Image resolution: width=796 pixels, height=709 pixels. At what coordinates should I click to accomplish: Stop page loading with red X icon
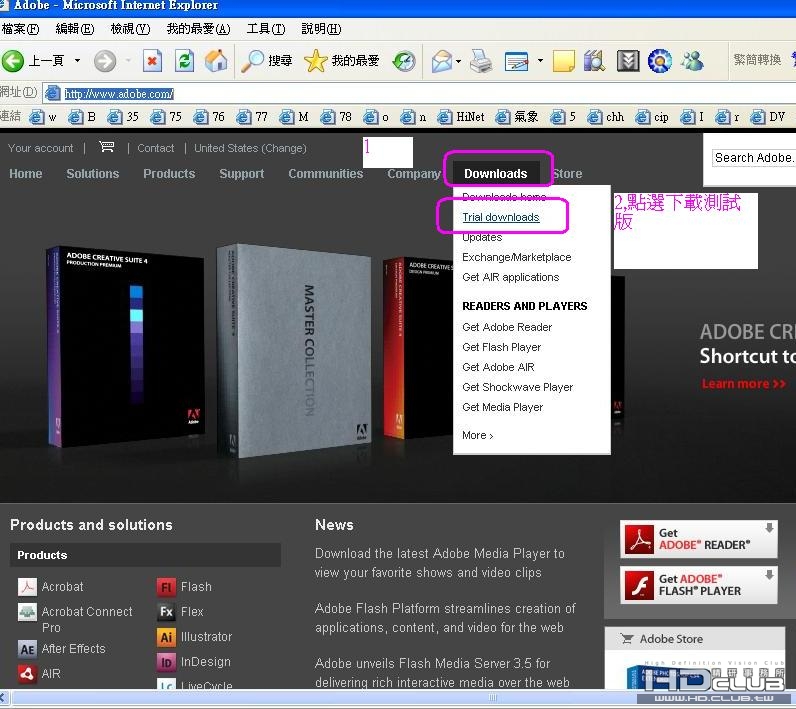(152, 61)
